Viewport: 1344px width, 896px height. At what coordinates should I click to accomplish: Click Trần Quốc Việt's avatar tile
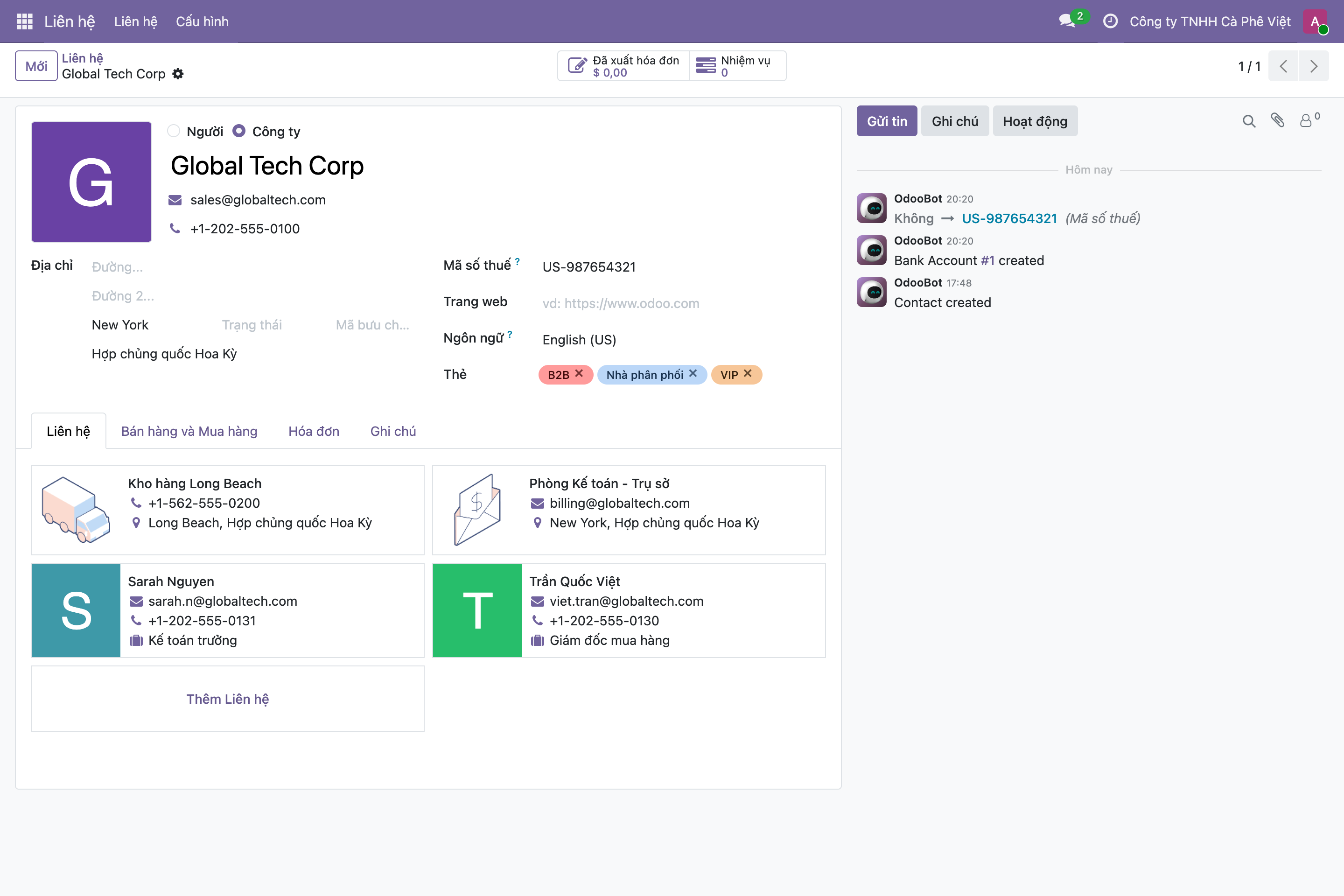pyautogui.click(x=477, y=610)
